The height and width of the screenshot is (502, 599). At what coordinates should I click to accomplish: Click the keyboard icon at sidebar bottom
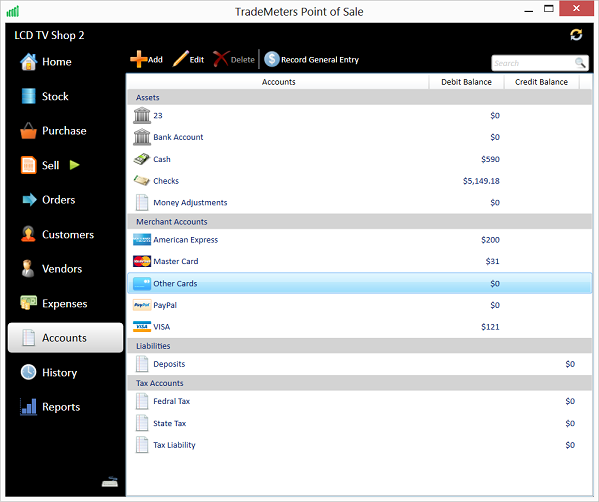click(110, 482)
